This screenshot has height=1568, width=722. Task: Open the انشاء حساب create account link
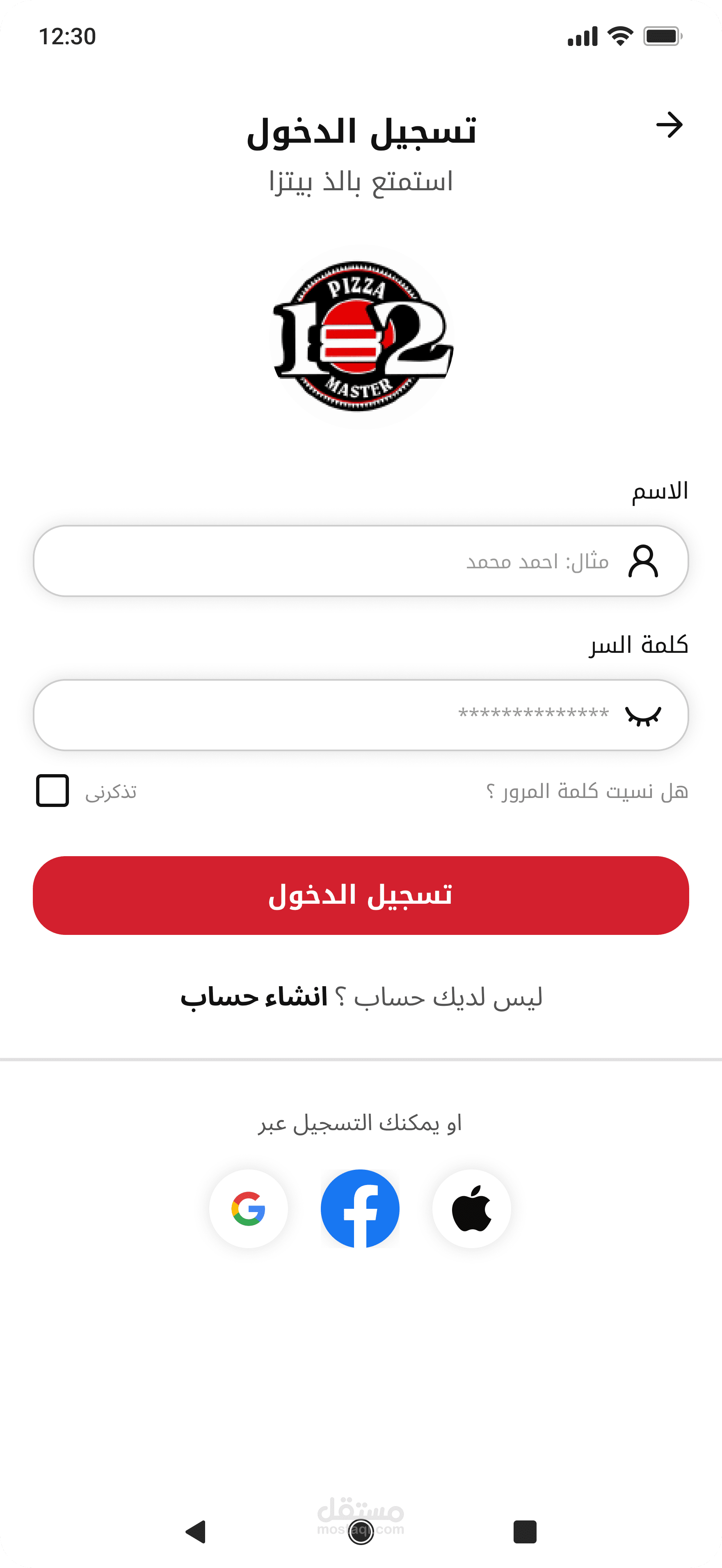(254, 997)
